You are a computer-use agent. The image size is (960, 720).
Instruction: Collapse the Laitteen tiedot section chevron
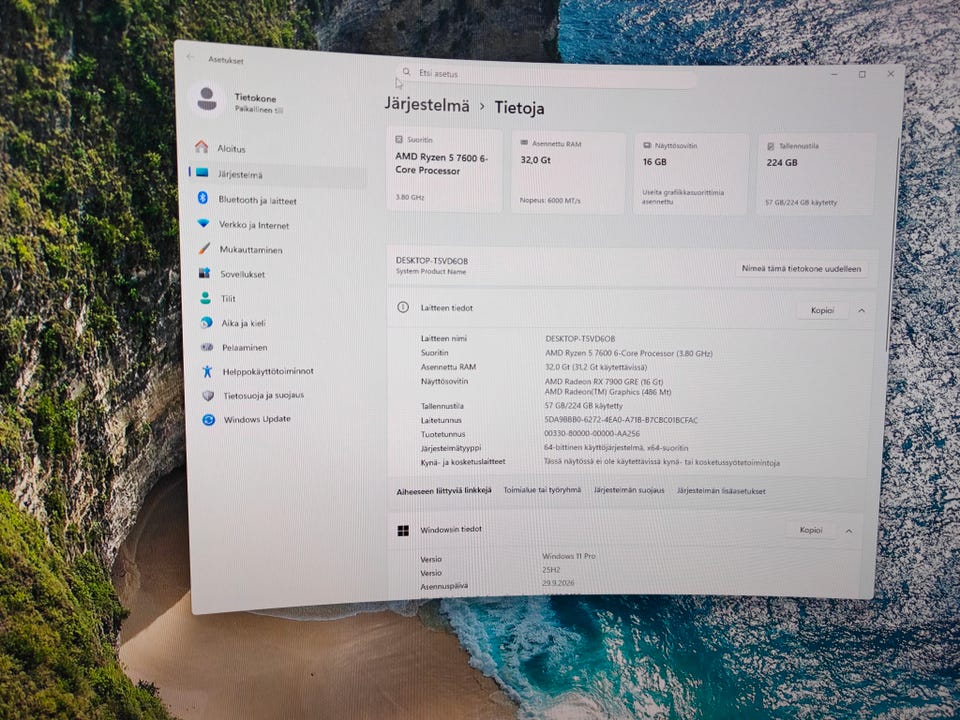click(x=861, y=310)
